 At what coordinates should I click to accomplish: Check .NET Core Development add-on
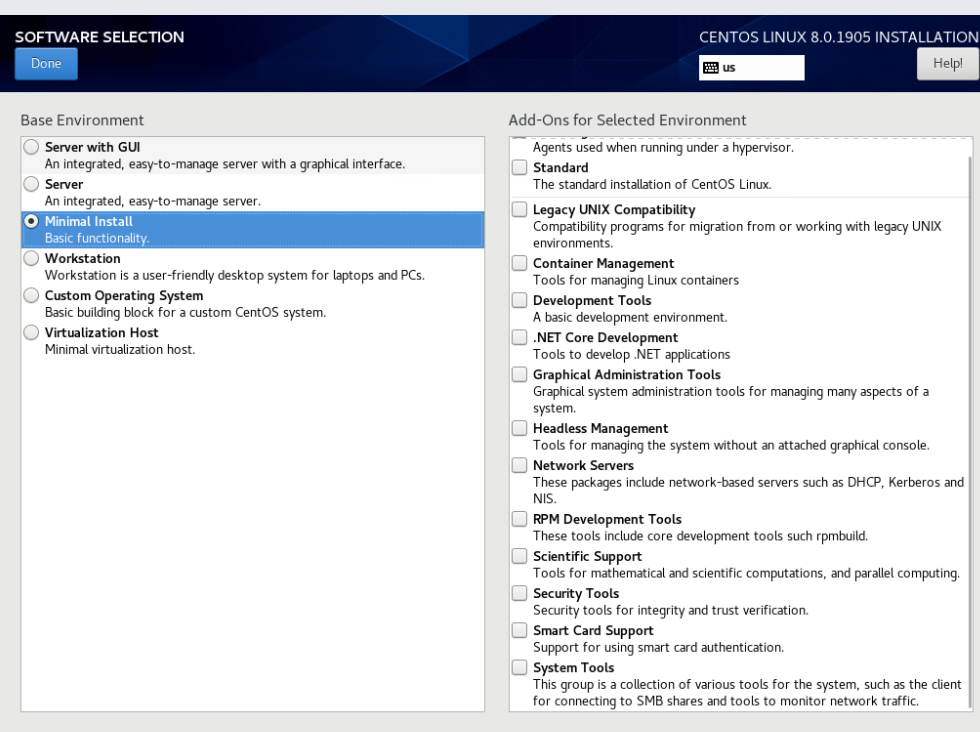click(x=519, y=337)
